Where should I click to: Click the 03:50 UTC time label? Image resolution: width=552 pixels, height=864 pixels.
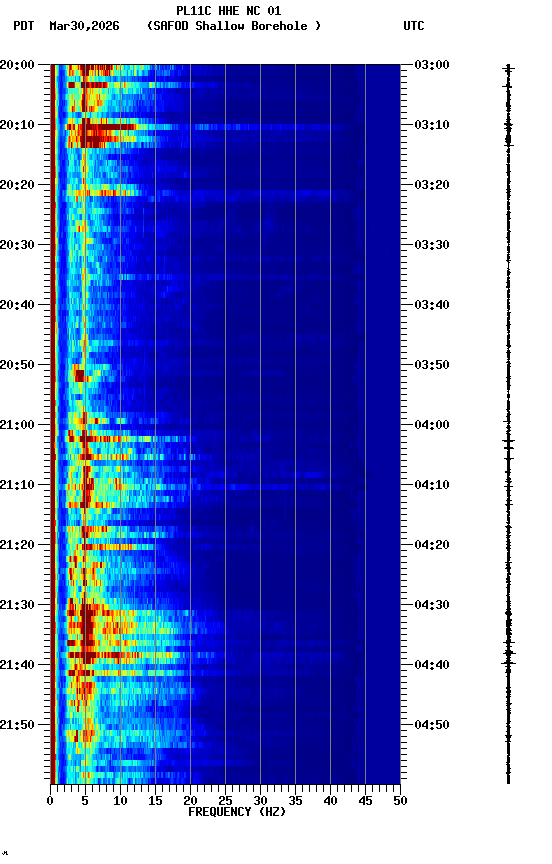click(x=432, y=365)
